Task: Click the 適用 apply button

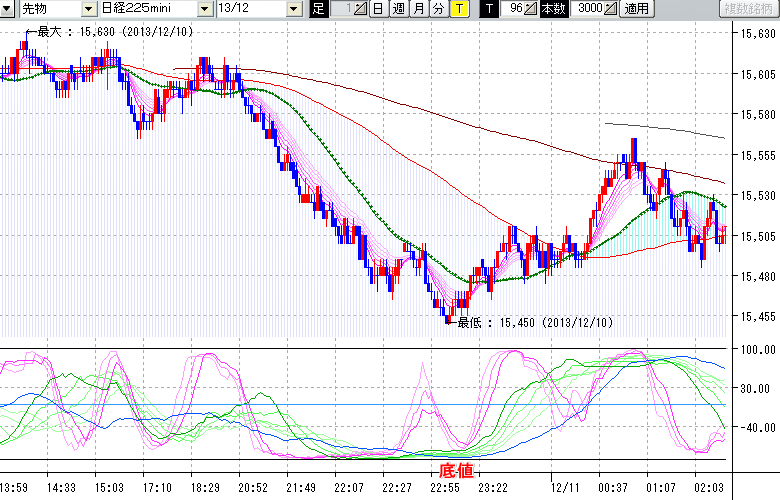Action: [x=636, y=9]
